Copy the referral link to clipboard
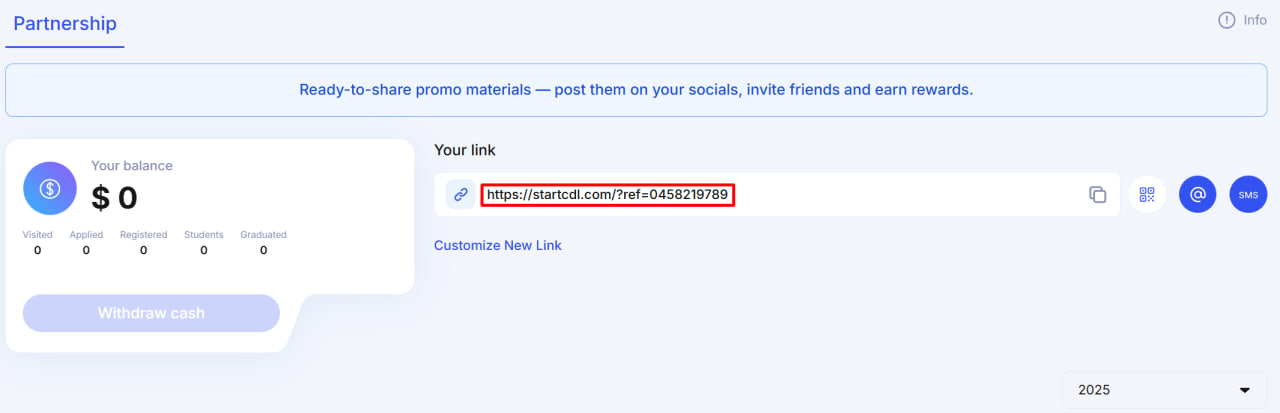This screenshot has width=1280, height=413. [1097, 195]
